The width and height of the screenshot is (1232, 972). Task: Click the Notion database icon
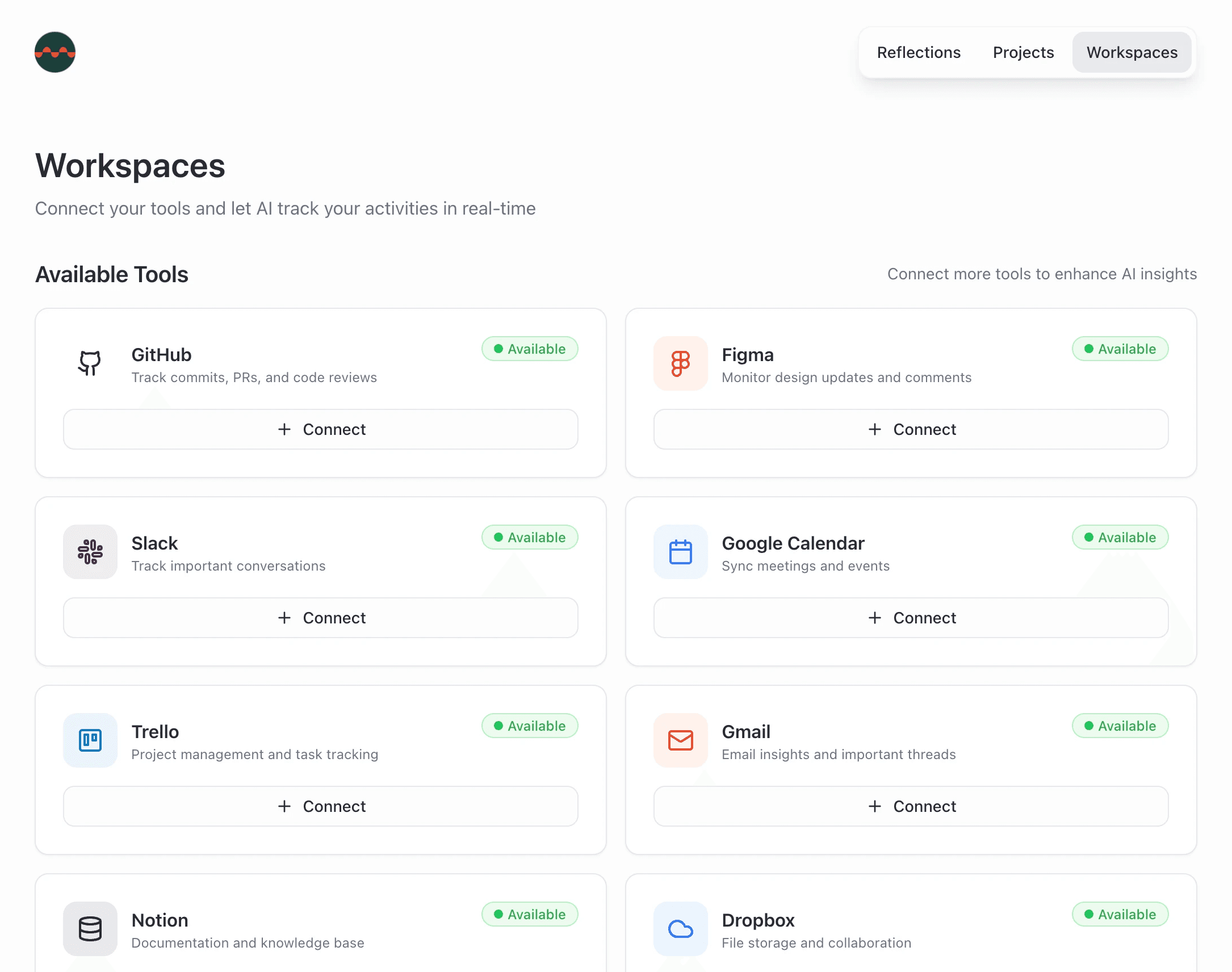(90, 928)
